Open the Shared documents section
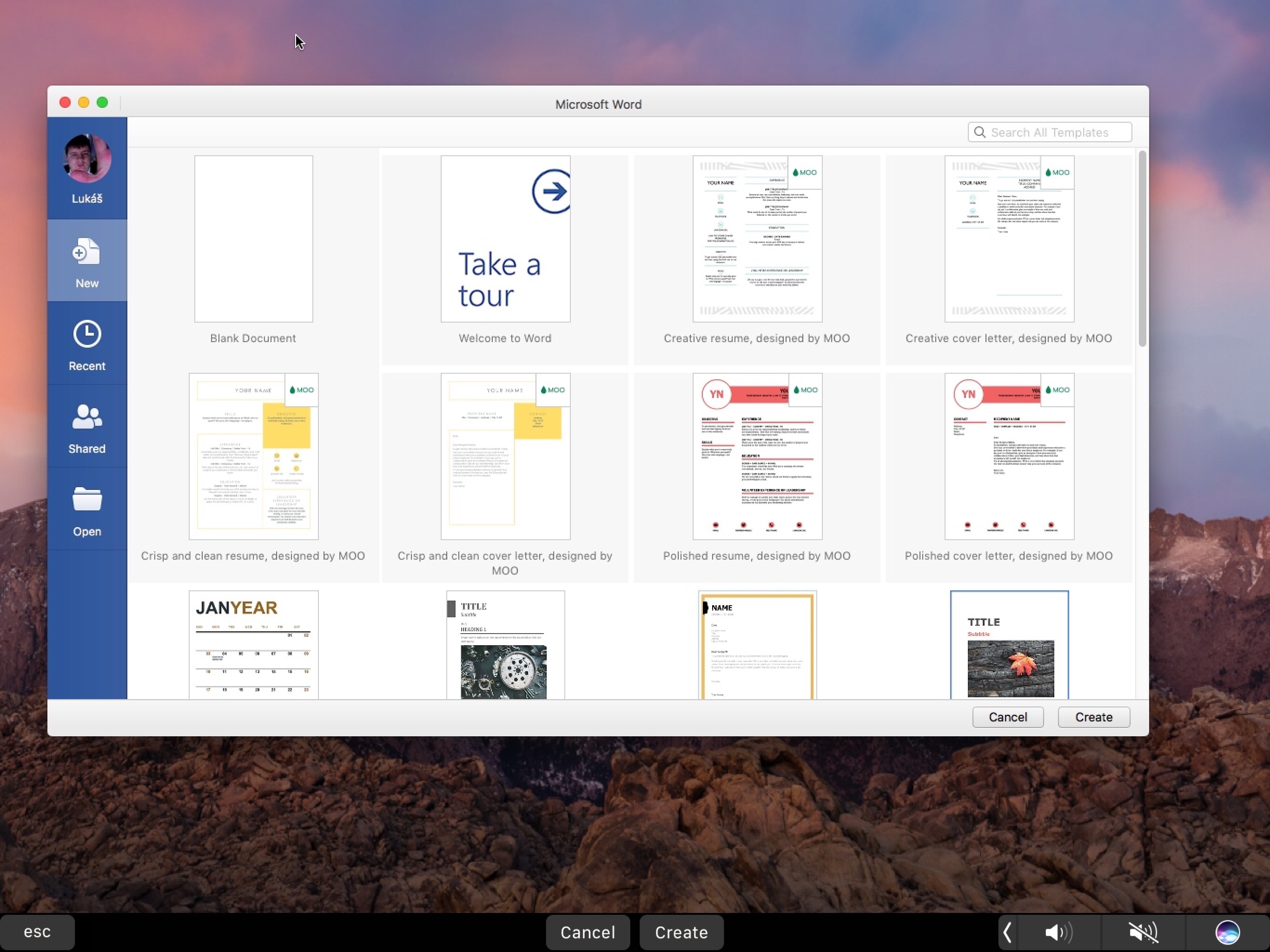 coord(86,427)
